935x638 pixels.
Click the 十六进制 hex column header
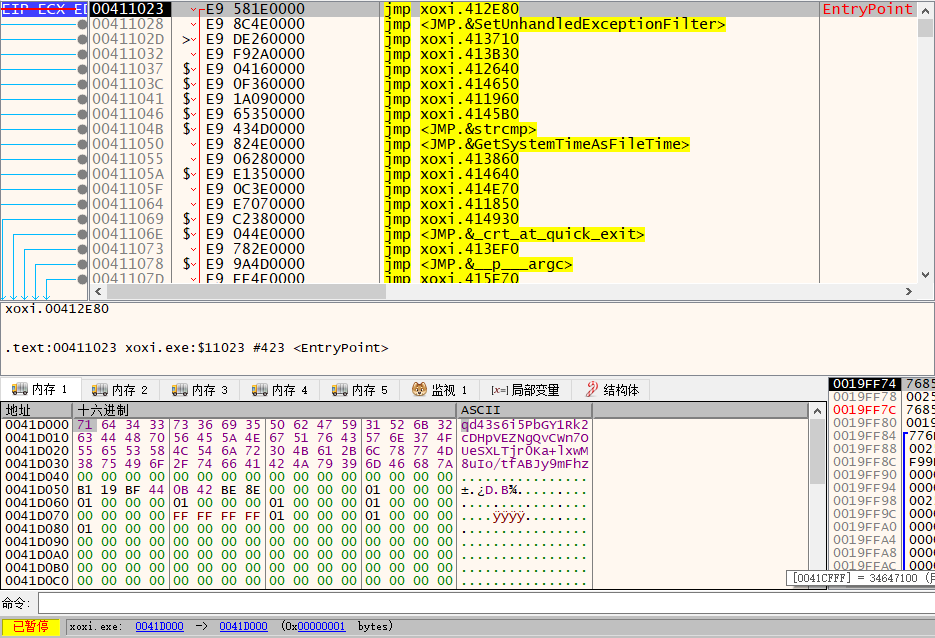100,410
